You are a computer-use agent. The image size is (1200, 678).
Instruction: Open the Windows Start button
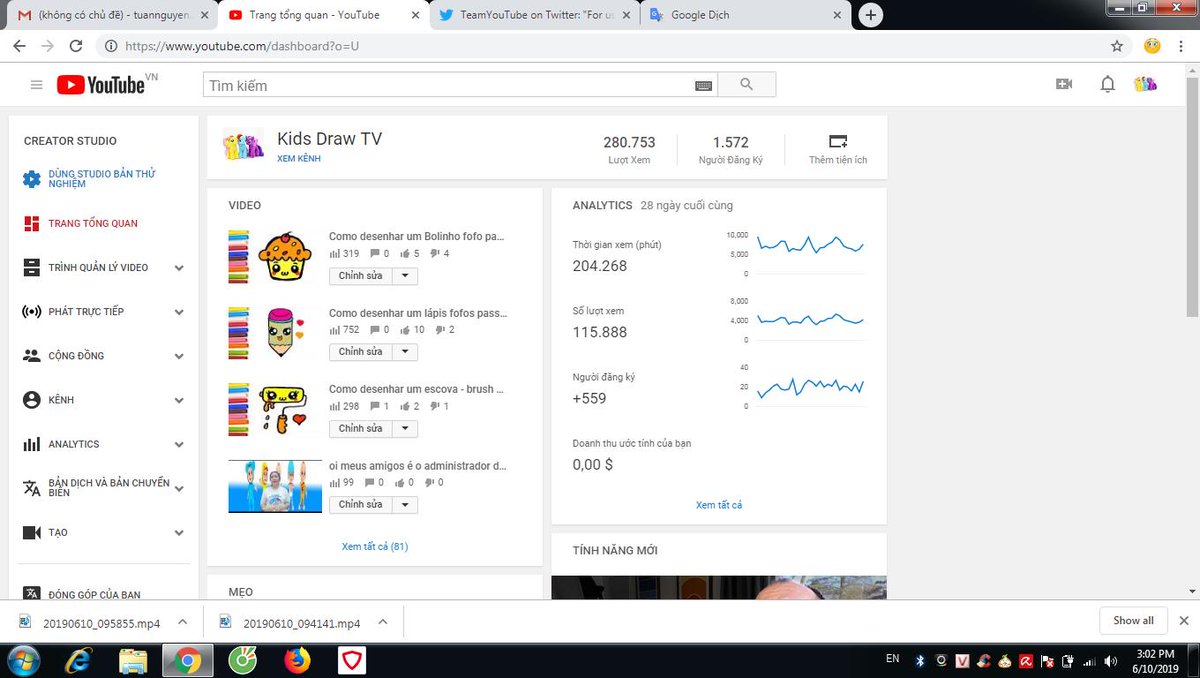click(22, 660)
